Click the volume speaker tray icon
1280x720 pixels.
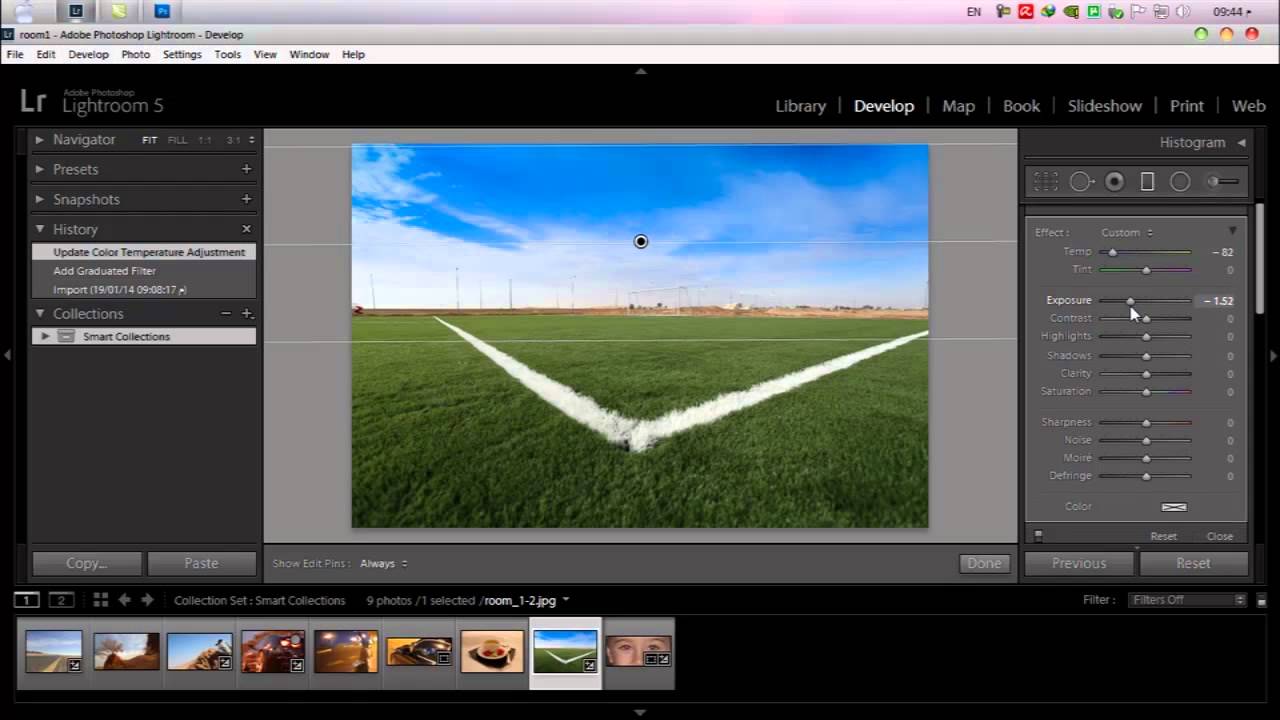1183,12
